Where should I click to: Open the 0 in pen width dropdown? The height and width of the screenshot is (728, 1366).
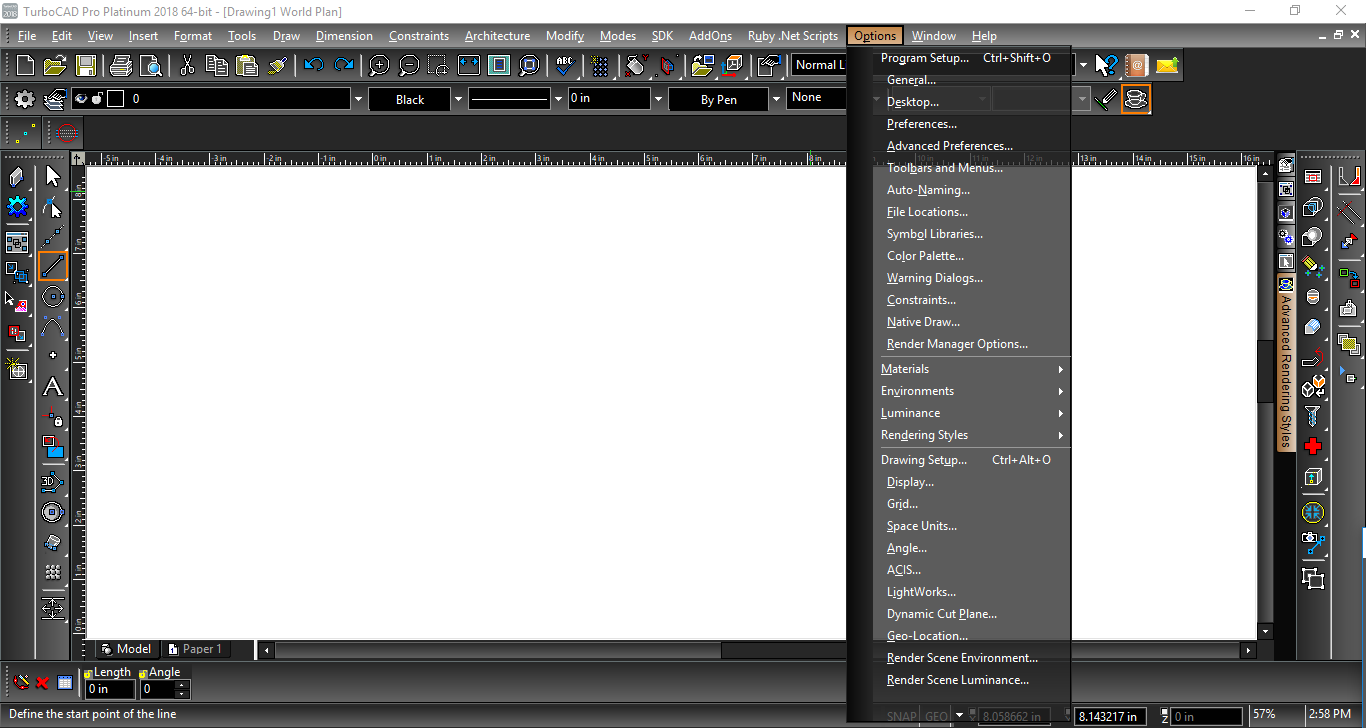(658, 99)
